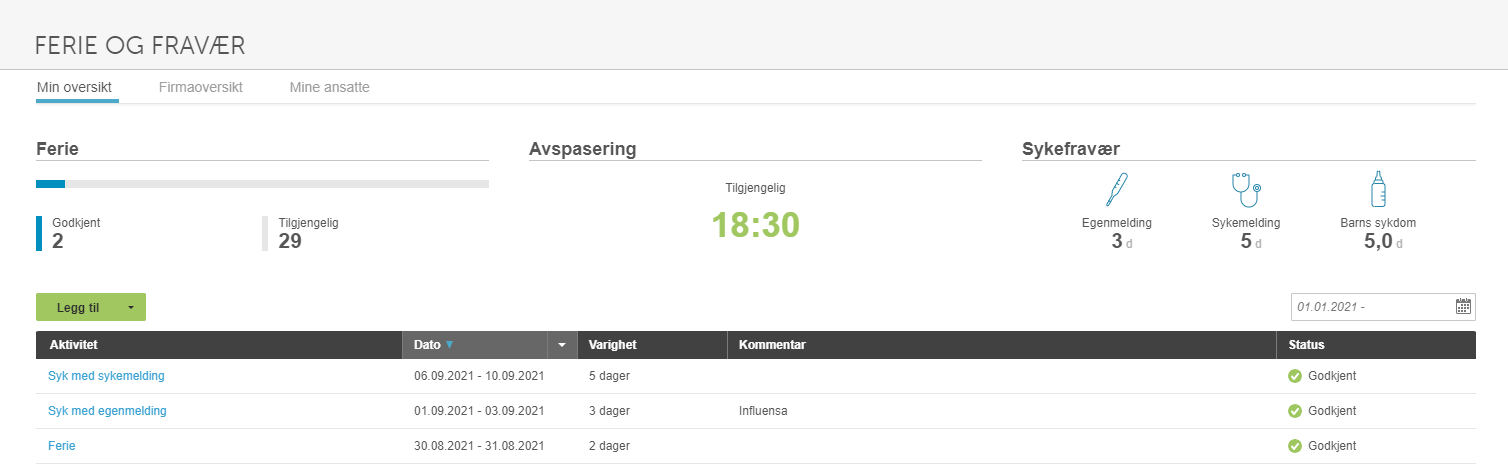The image size is (1508, 464).
Task: Open the Firmaoversikt tab
Action: 201,87
